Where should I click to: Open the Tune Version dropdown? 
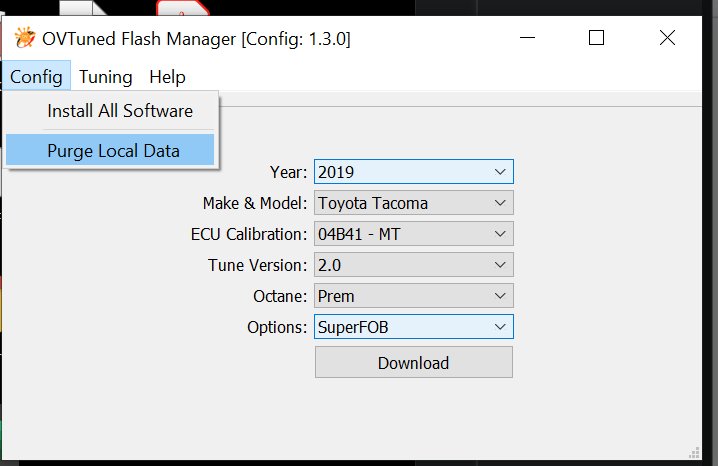(413, 265)
